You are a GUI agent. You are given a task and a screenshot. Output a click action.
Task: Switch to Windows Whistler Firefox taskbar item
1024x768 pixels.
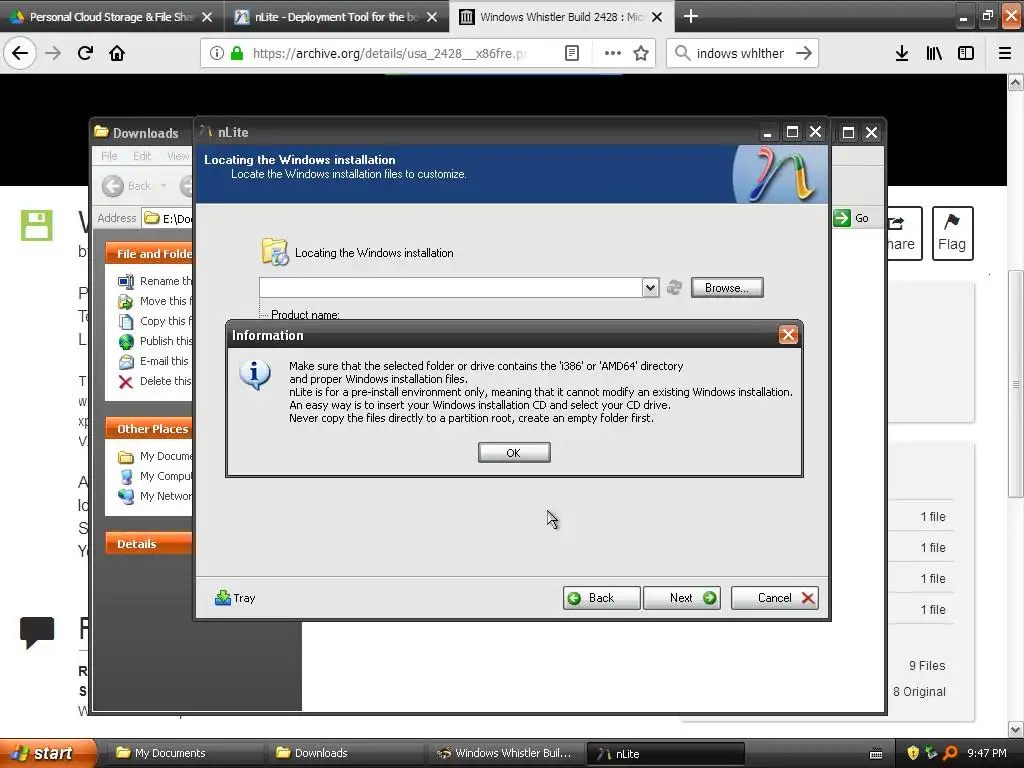506,753
